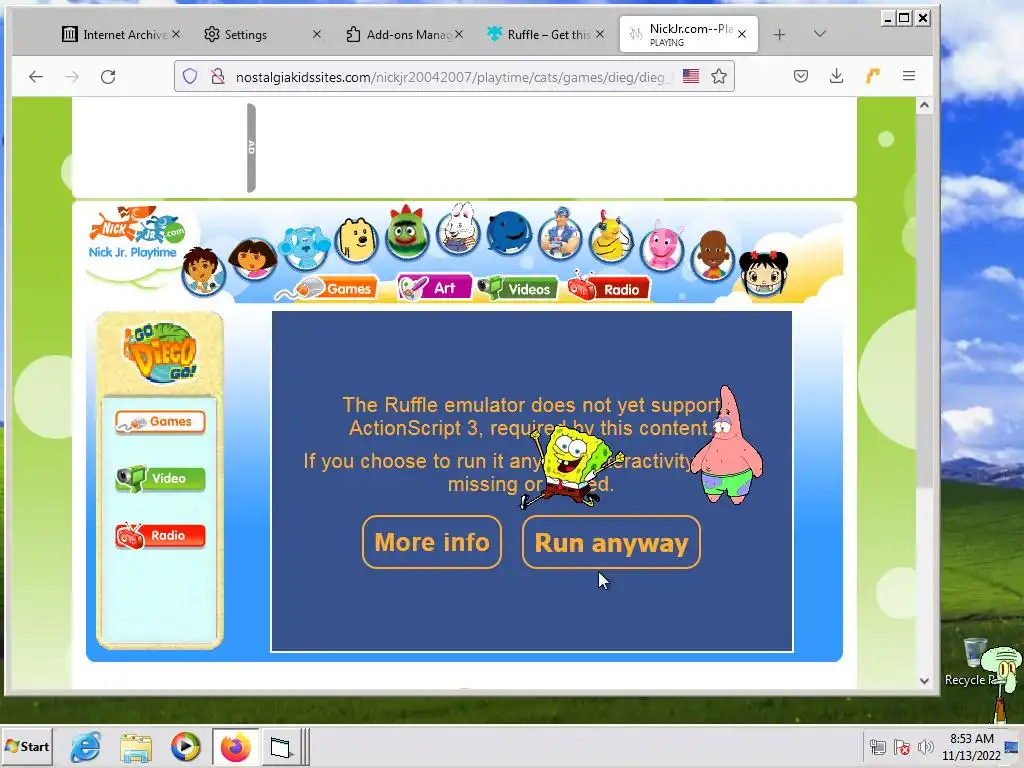Expand the list all tabs dropdown

pyautogui.click(x=820, y=34)
